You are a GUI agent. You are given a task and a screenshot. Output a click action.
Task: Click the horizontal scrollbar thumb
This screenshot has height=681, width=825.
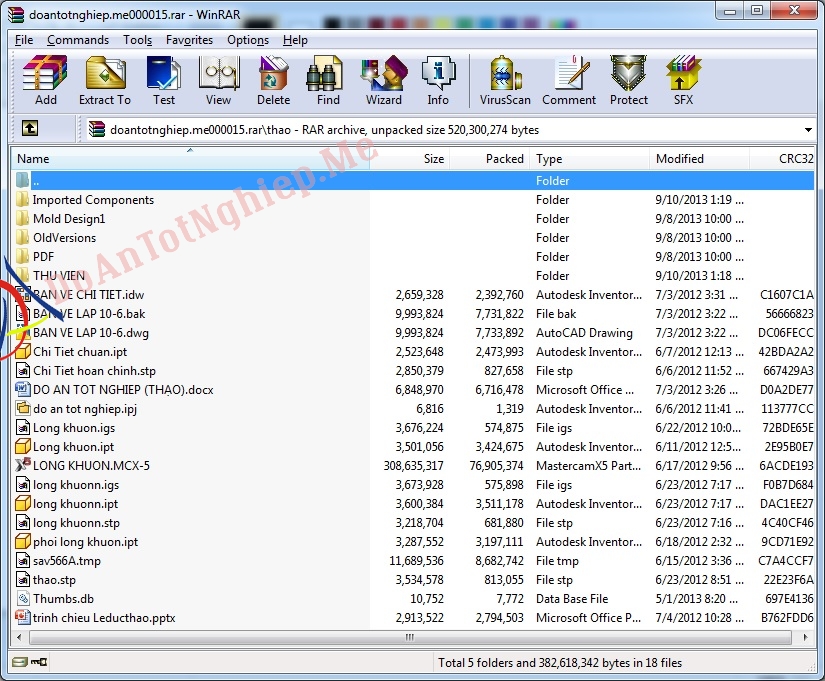coord(410,637)
